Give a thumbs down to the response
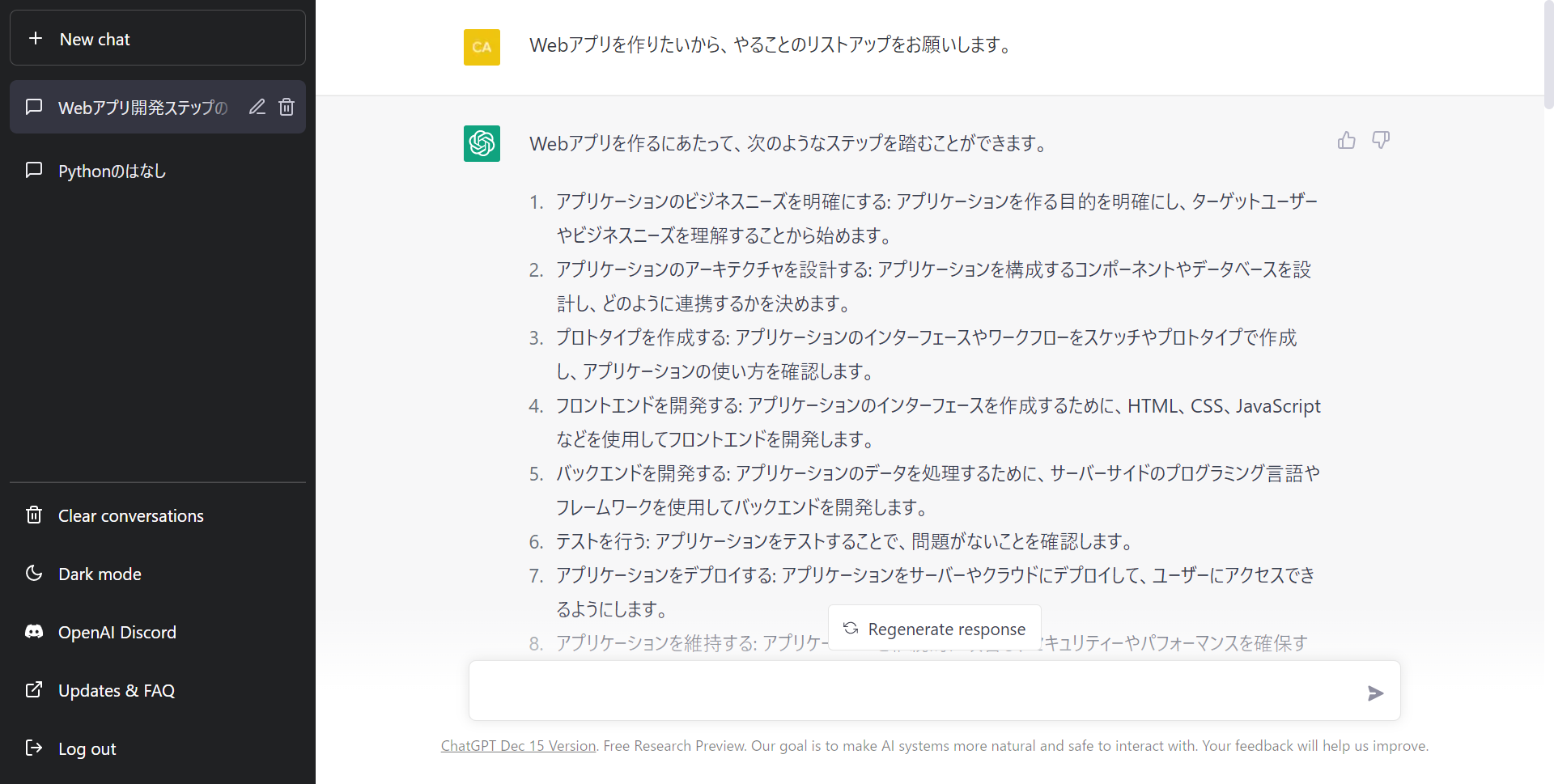The width and height of the screenshot is (1554, 784). (x=1381, y=139)
